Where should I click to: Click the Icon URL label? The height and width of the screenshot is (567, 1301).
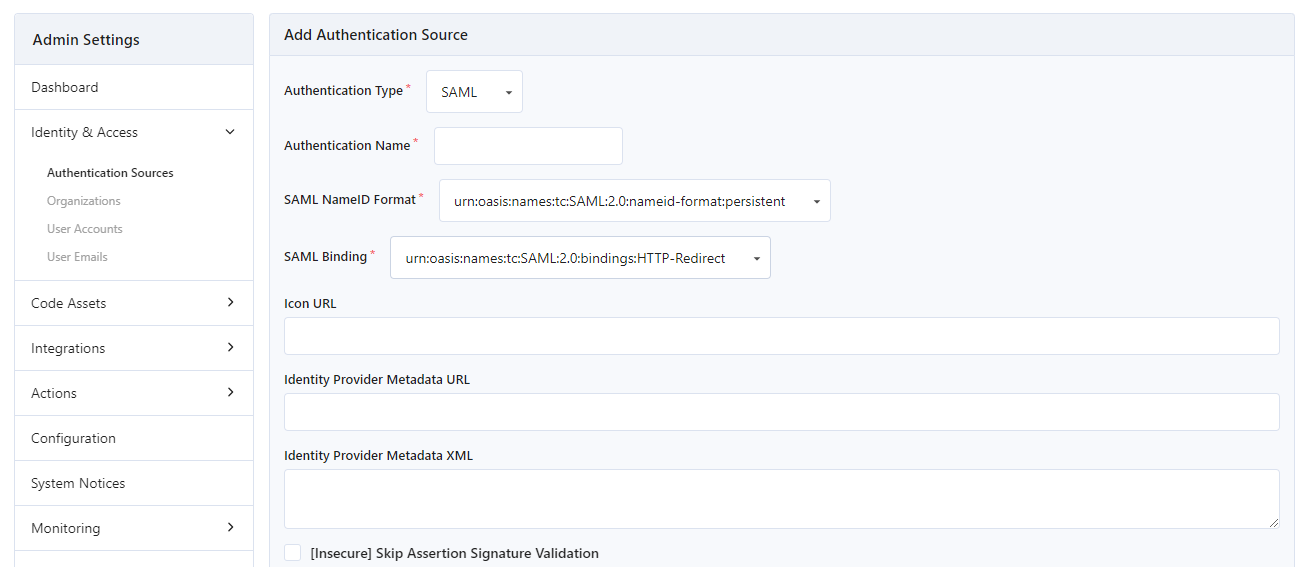[x=310, y=303]
